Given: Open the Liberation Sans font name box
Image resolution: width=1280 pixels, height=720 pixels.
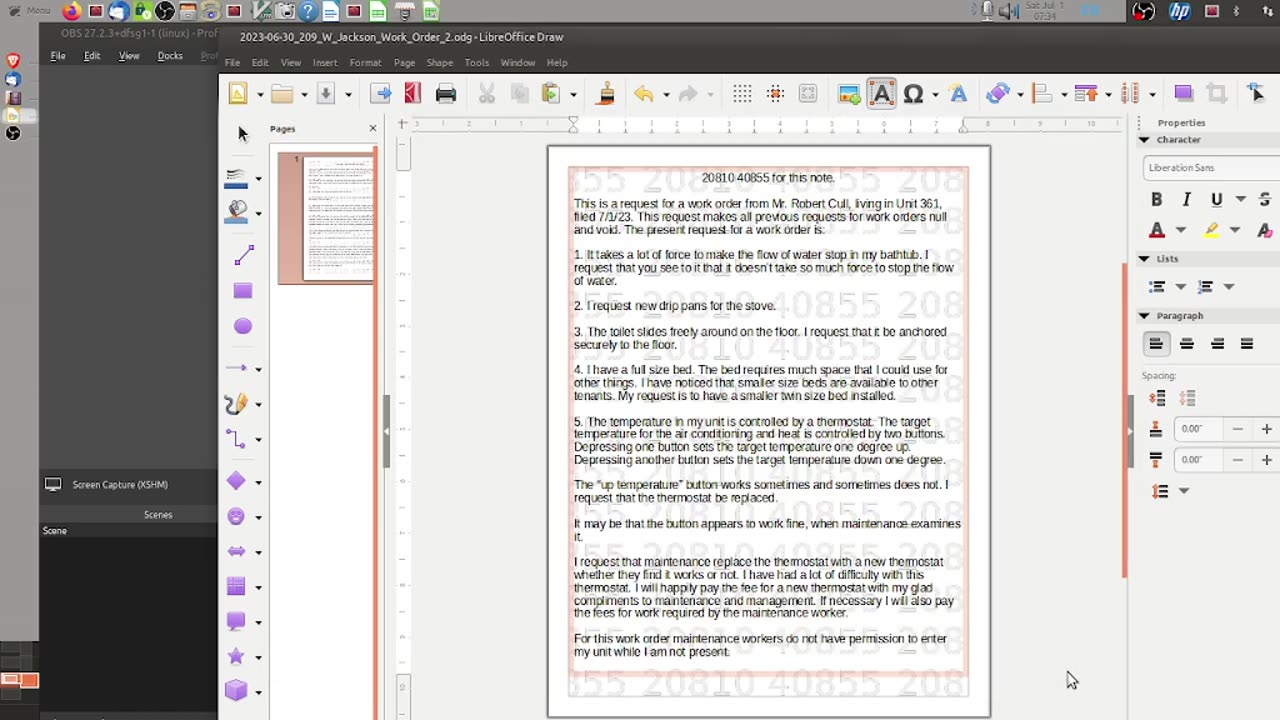Looking at the screenshot, I should 1211,167.
